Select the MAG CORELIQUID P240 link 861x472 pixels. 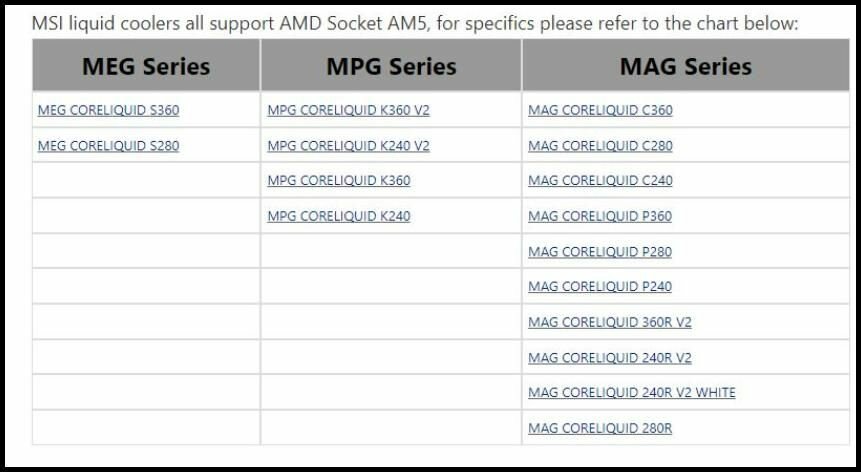(x=600, y=286)
